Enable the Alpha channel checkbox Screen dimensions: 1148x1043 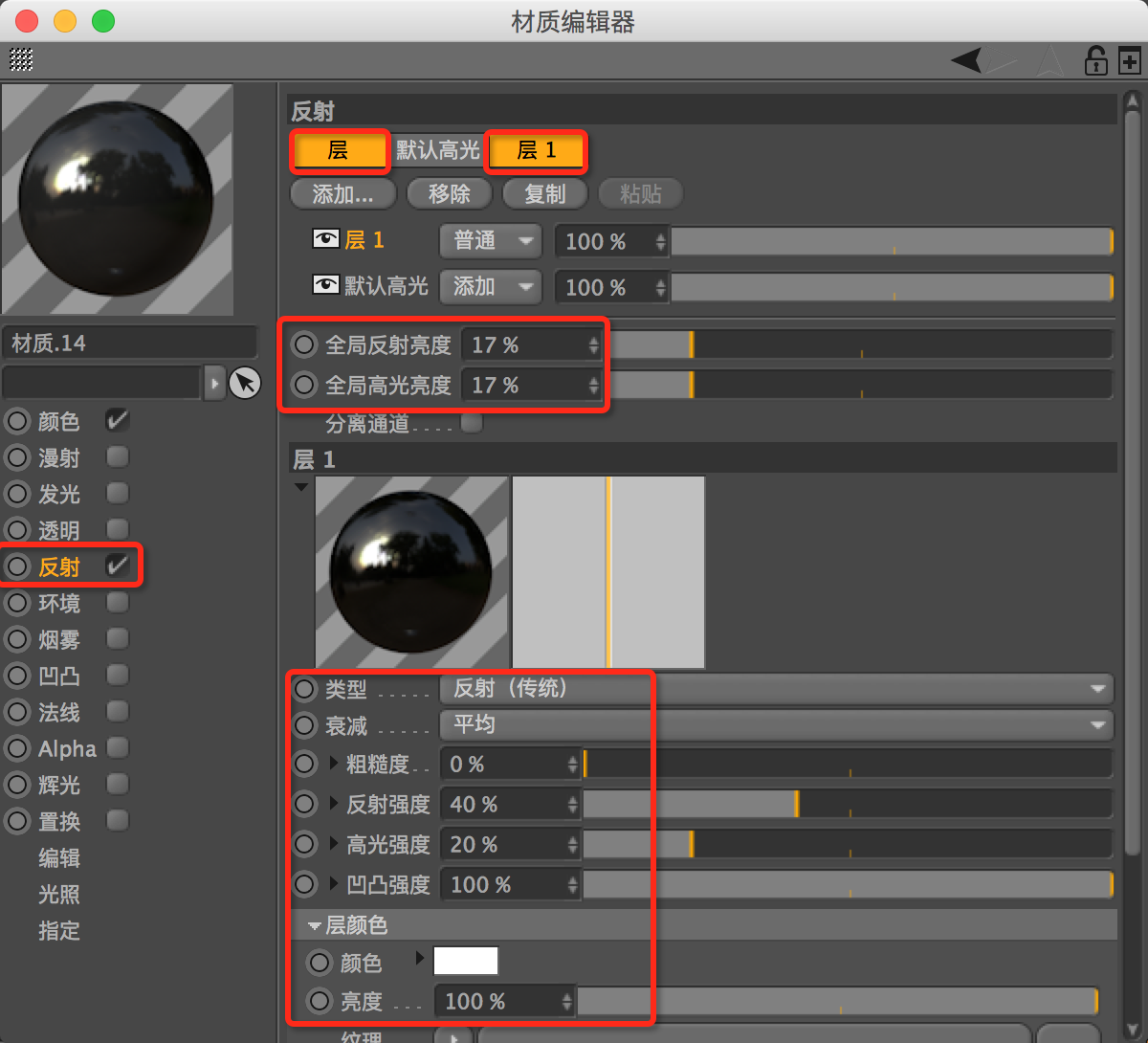[118, 747]
